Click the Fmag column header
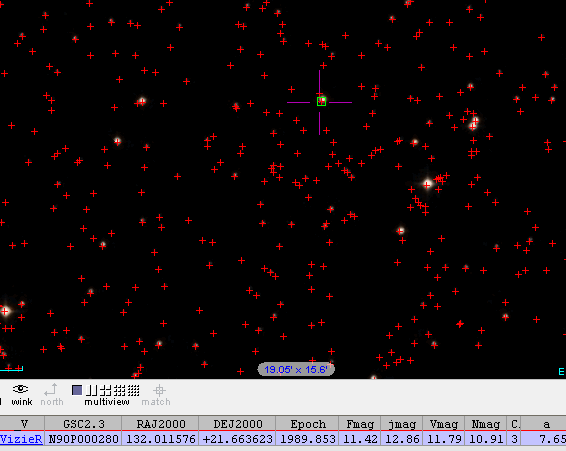The height and width of the screenshot is (451, 566). click(x=360, y=424)
